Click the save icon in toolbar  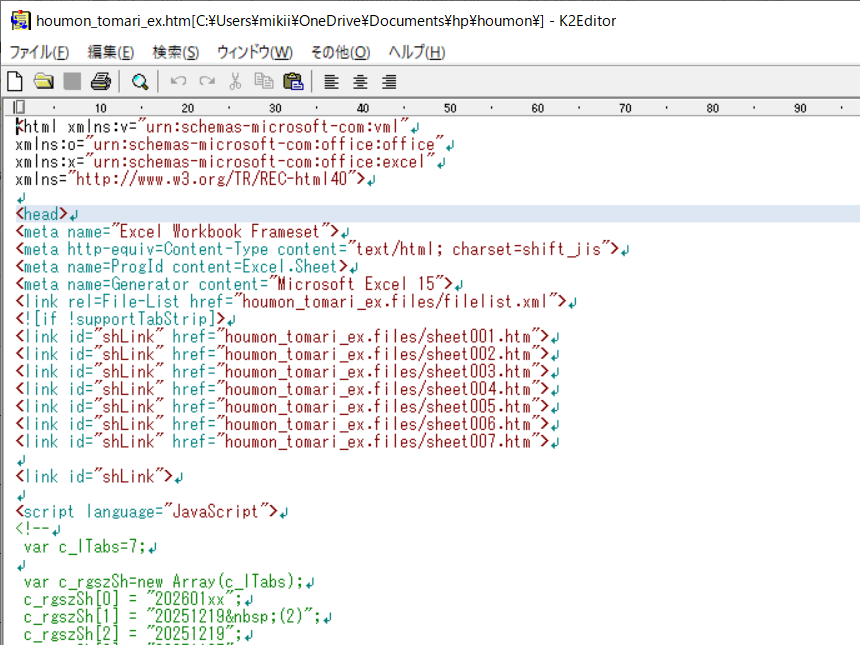(x=72, y=82)
